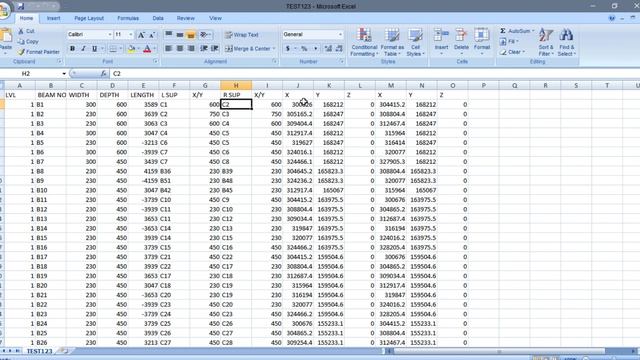Screen dimensions: 640x360
Task: Open the Name Box dropdown arrow
Action: point(64,73)
